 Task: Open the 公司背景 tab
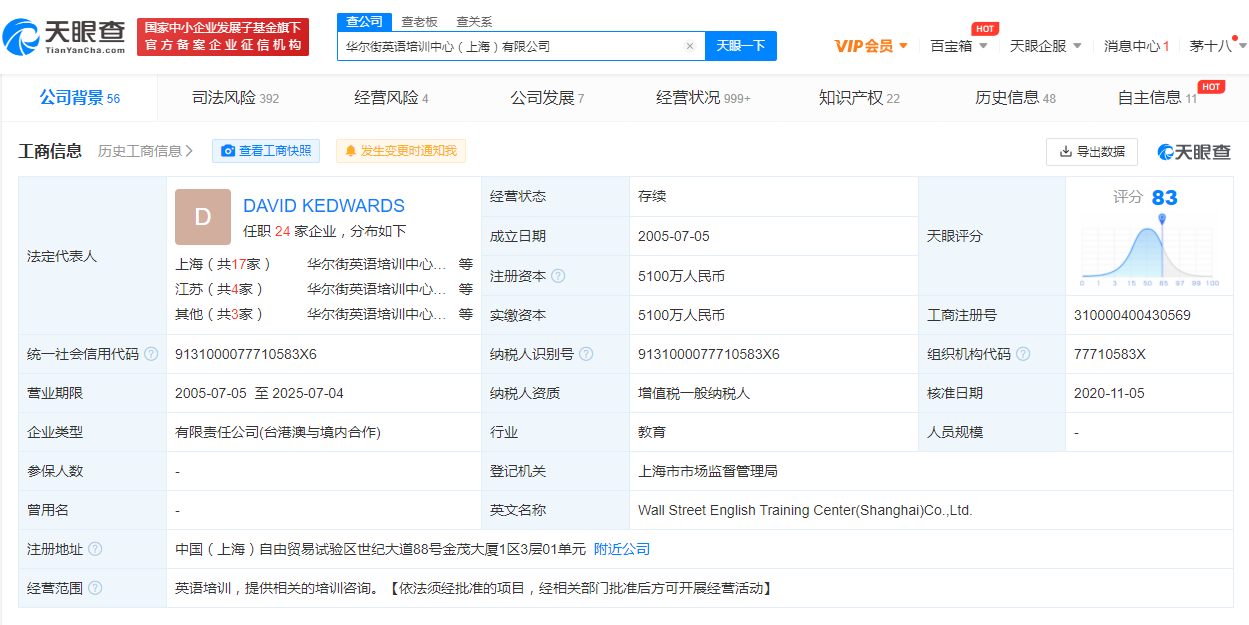point(80,98)
